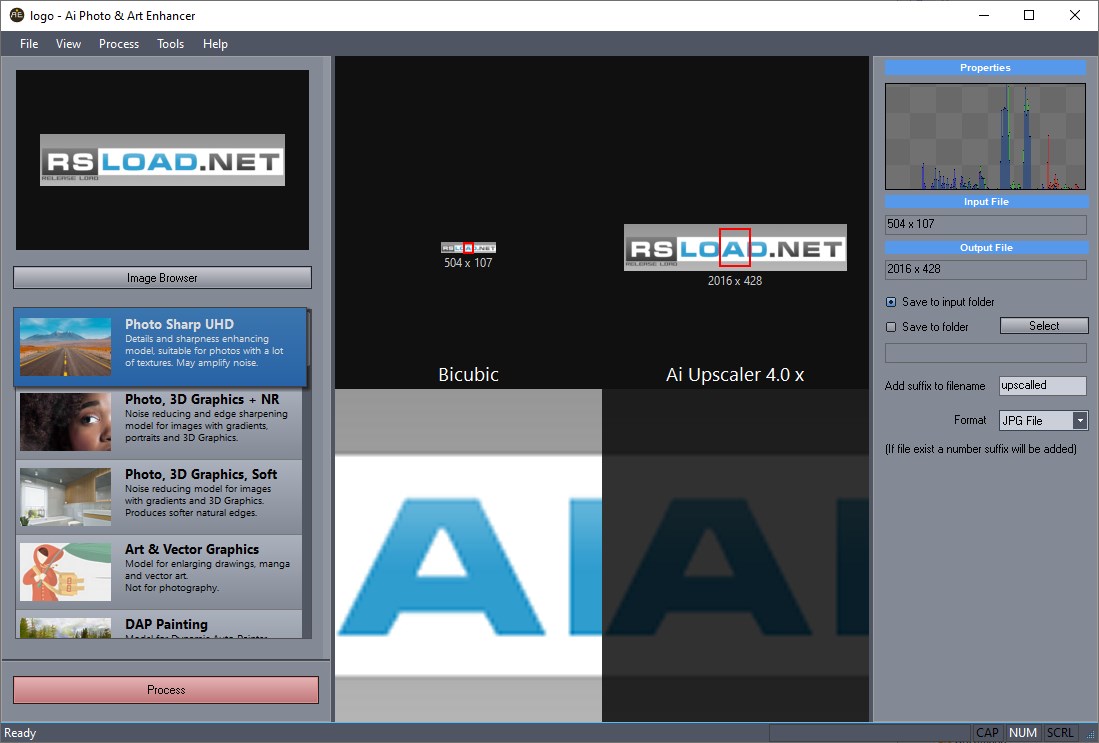Click the 2016 x 428 upscaled preview image
The width and height of the screenshot is (1099, 743).
(x=735, y=247)
